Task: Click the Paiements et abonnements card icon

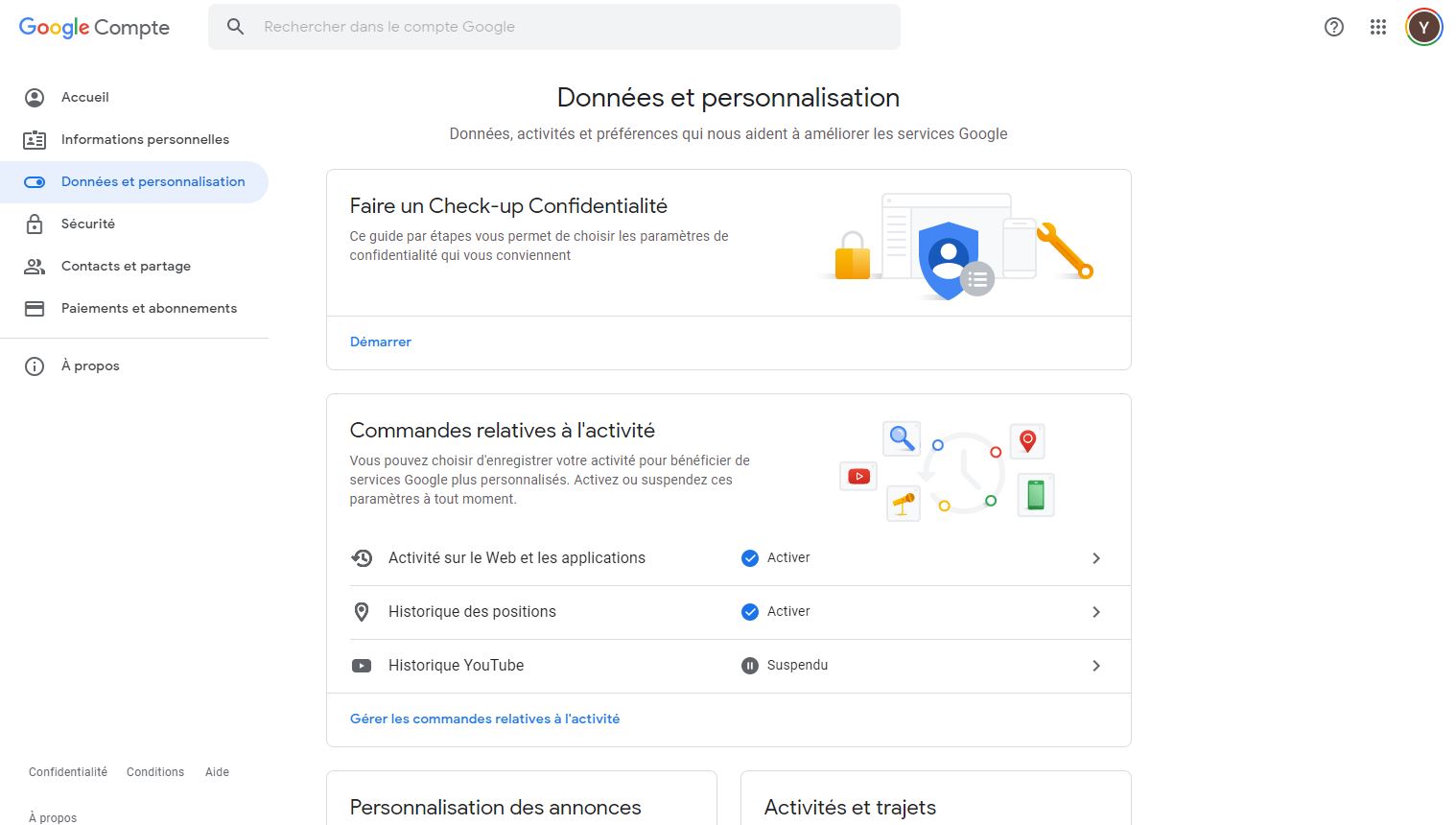Action: (35, 308)
